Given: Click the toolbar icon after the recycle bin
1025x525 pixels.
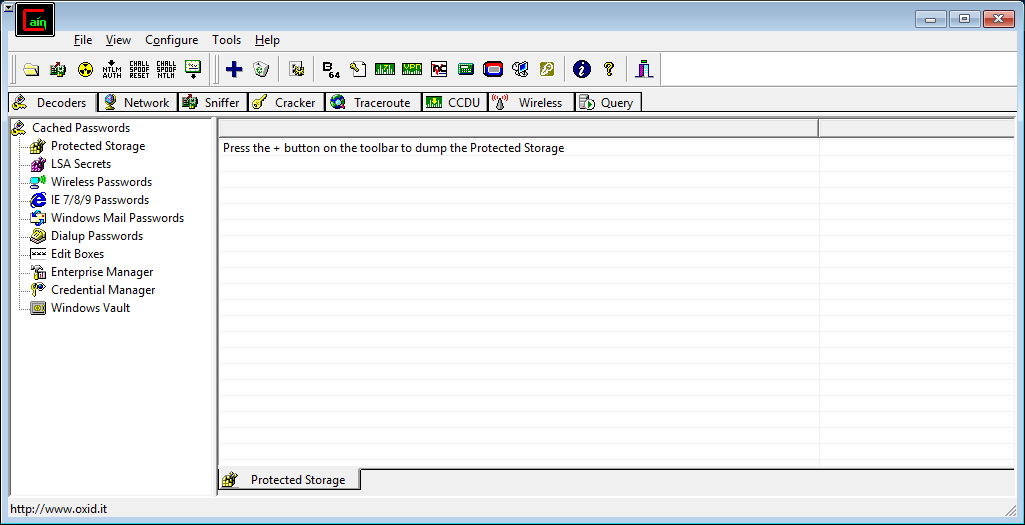Looking at the screenshot, I should click(297, 69).
